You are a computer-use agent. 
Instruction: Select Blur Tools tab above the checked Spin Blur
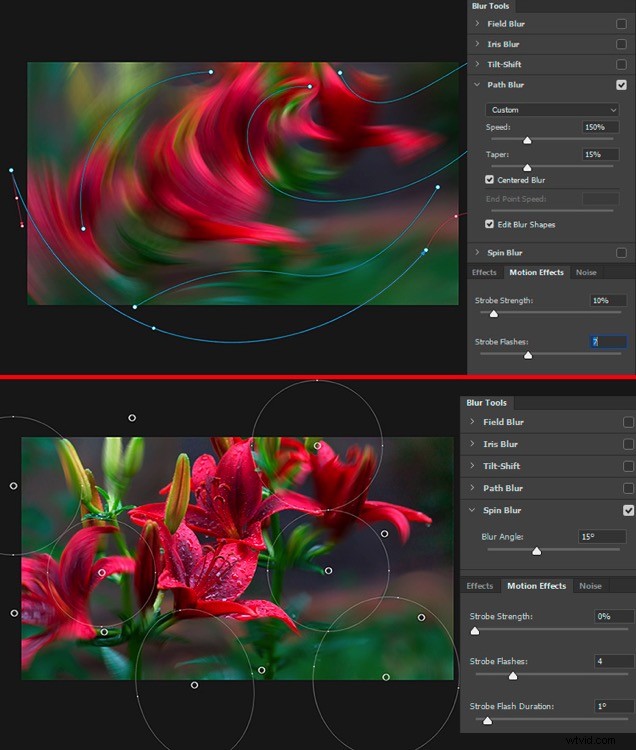(x=486, y=403)
